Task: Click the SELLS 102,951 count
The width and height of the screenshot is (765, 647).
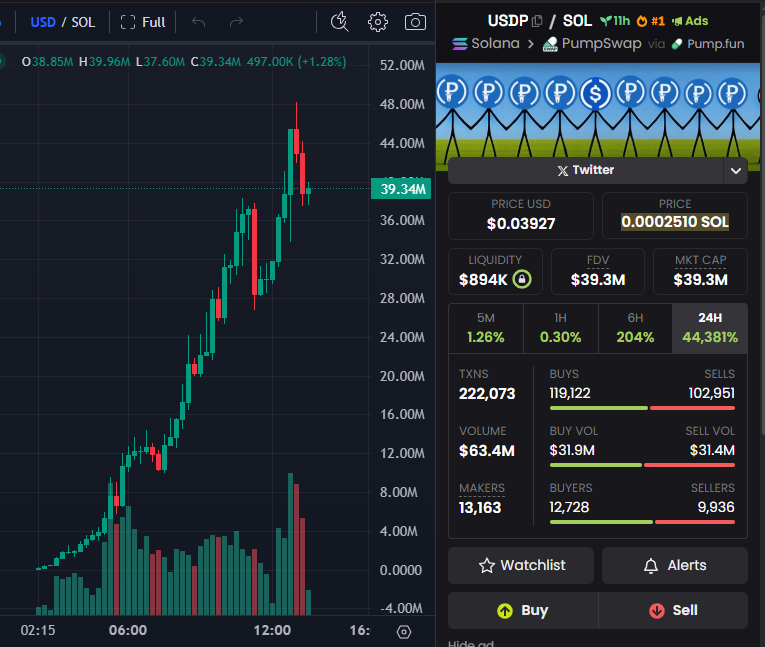Action: 711,393
